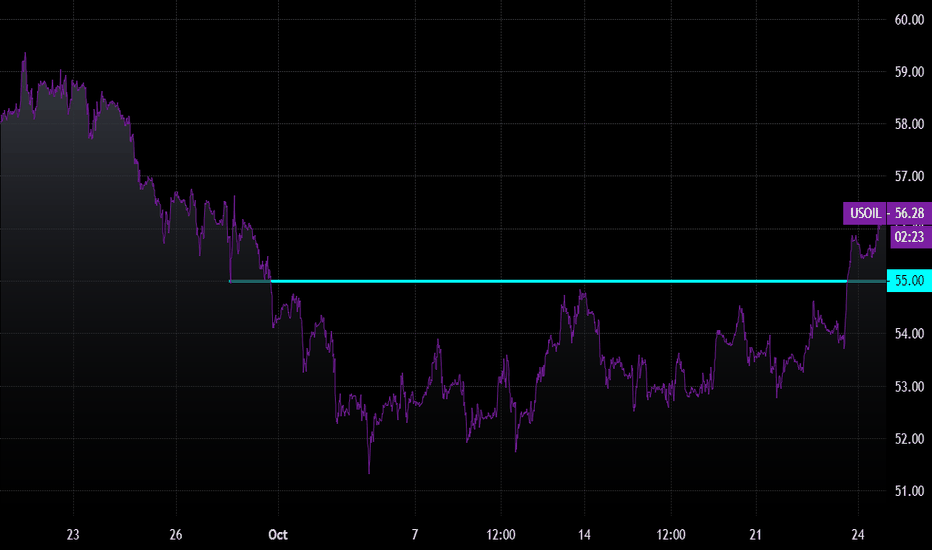Click the 52.00 price axis label
The height and width of the screenshot is (550, 932).
[x=909, y=439]
